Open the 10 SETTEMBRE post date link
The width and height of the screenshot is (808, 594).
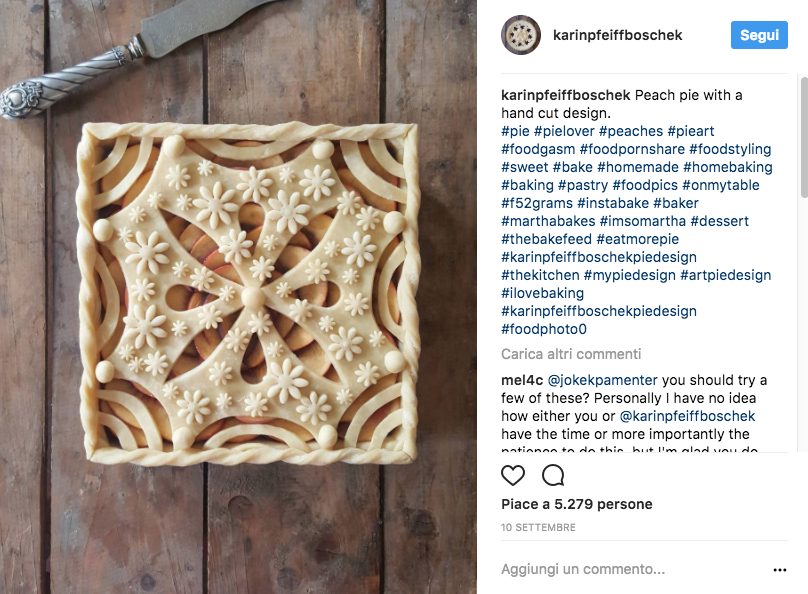pyautogui.click(x=538, y=527)
